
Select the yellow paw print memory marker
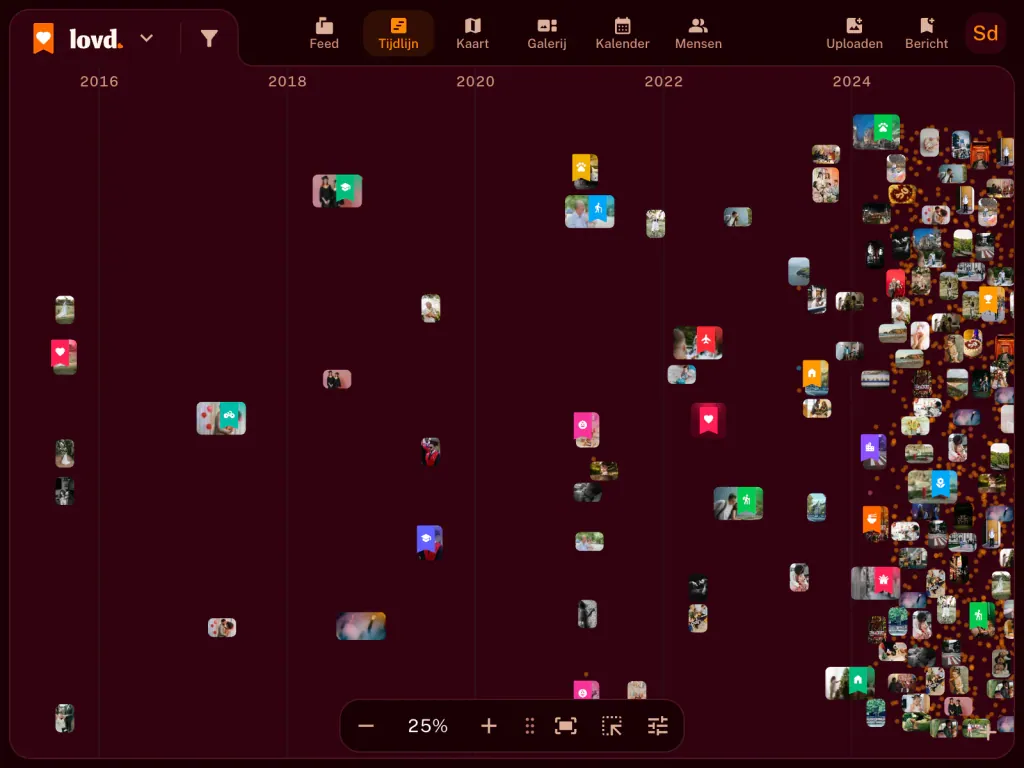click(584, 171)
